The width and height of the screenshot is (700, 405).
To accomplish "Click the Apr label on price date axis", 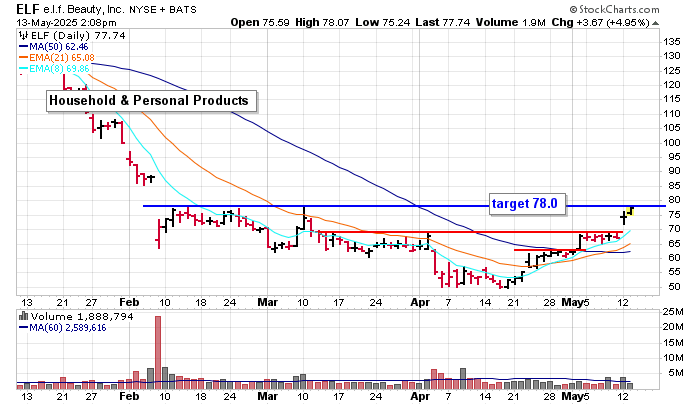I will [x=420, y=302].
